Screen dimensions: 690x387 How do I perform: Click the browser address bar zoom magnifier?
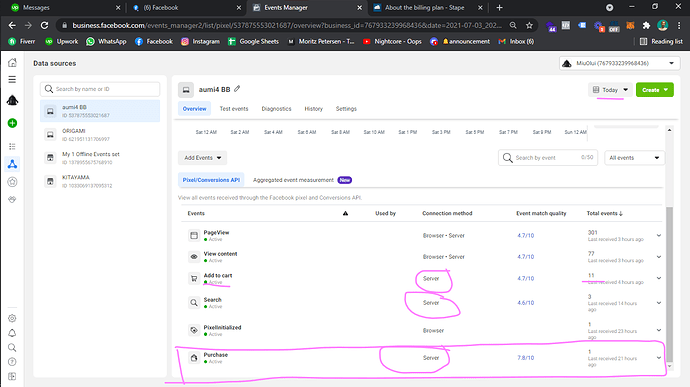tap(513, 26)
